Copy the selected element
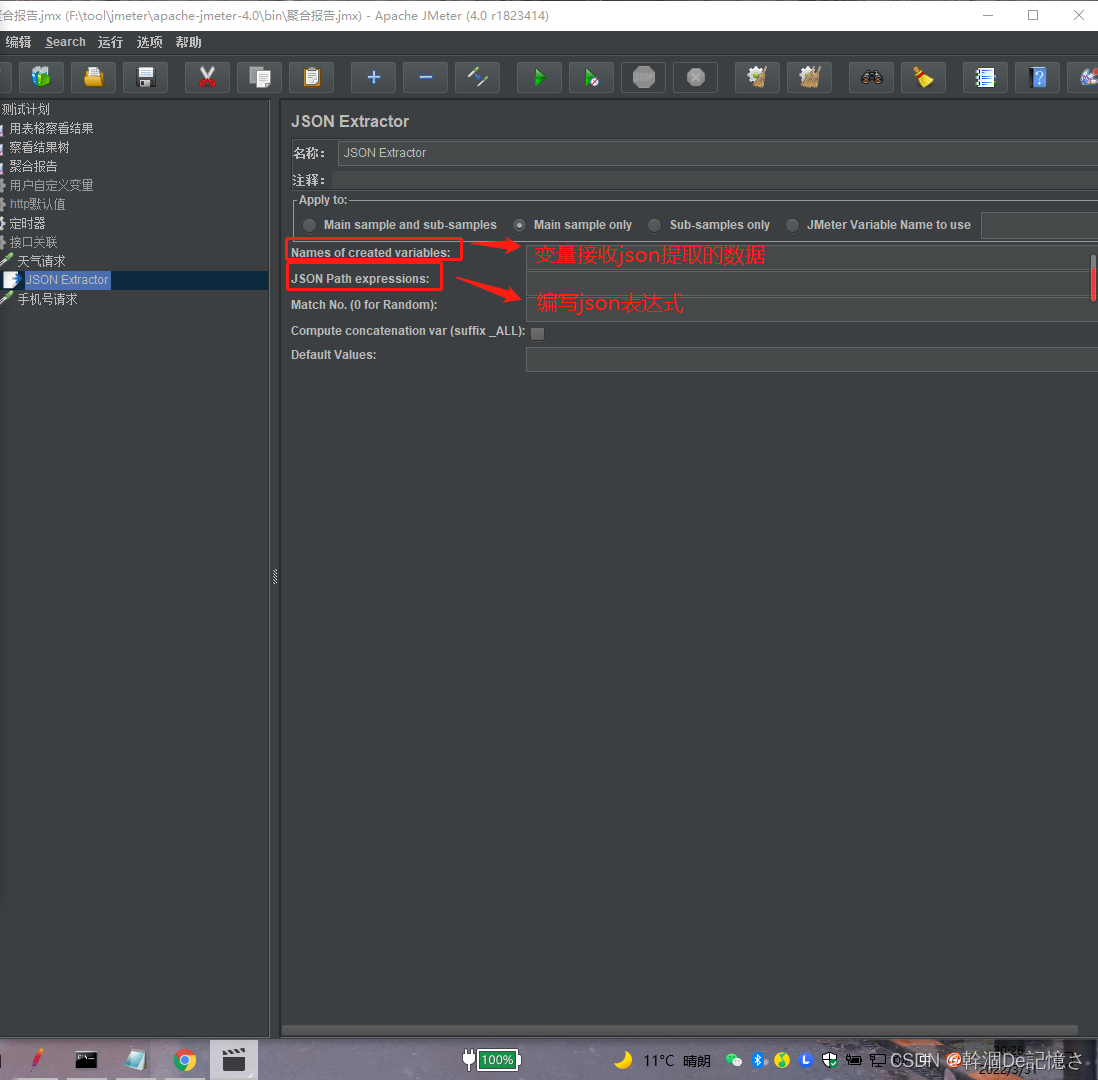Image resolution: width=1098 pixels, height=1080 pixels. (260, 77)
